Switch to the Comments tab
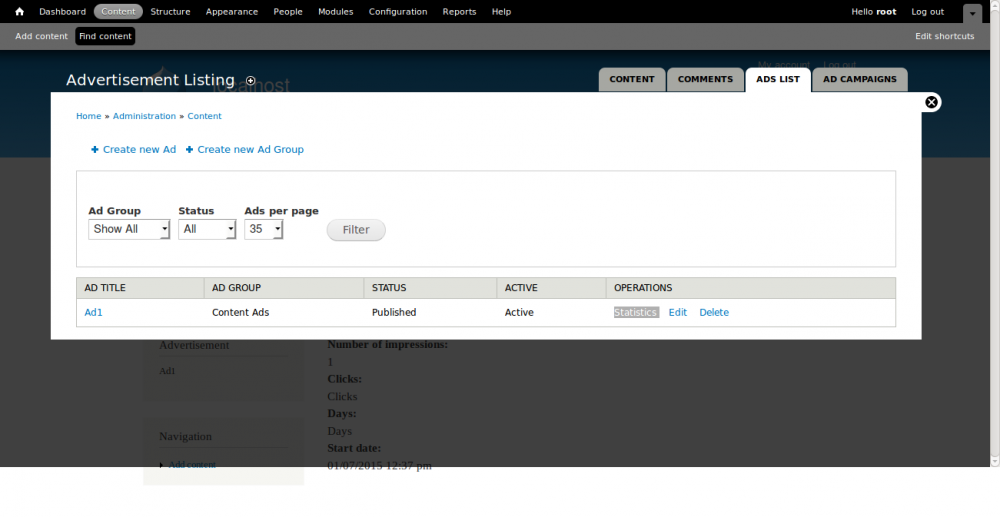1000x517 pixels. click(705, 79)
